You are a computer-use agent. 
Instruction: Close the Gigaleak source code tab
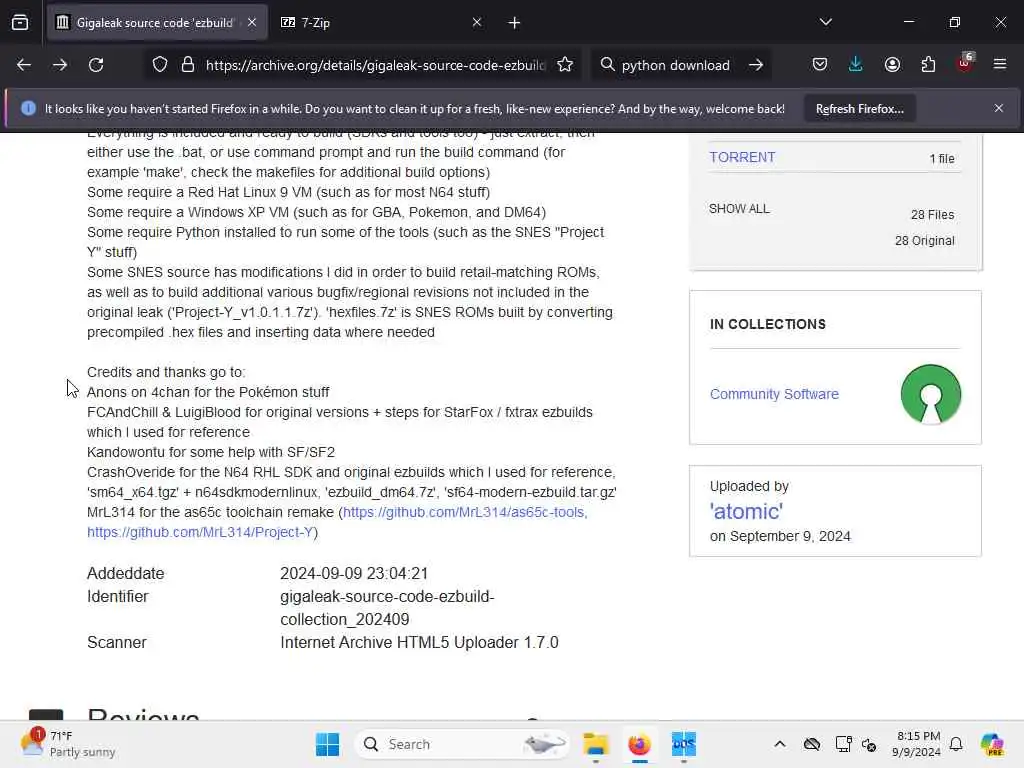(252, 22)
